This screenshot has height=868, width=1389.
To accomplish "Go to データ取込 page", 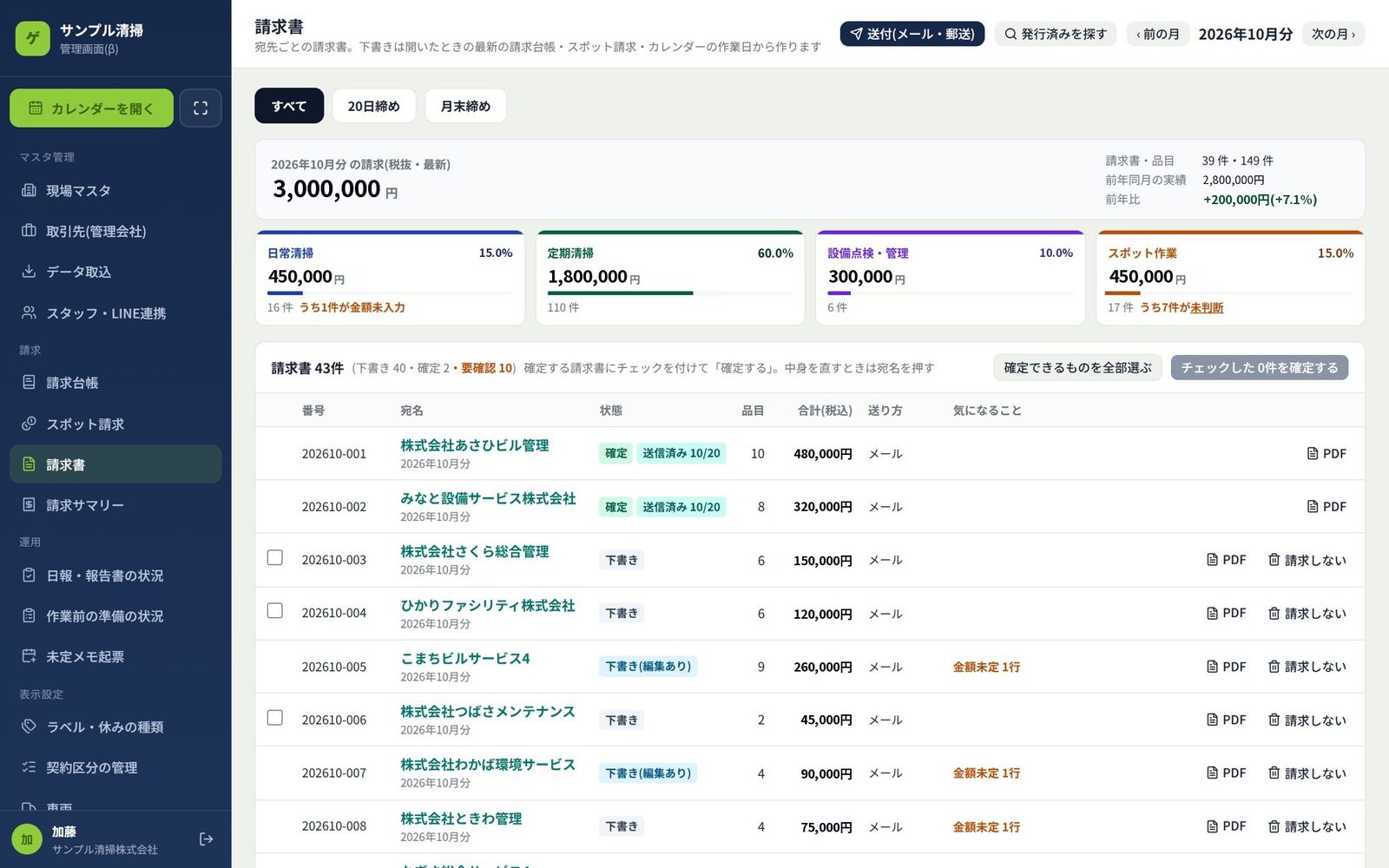I will tap(115, 272).
